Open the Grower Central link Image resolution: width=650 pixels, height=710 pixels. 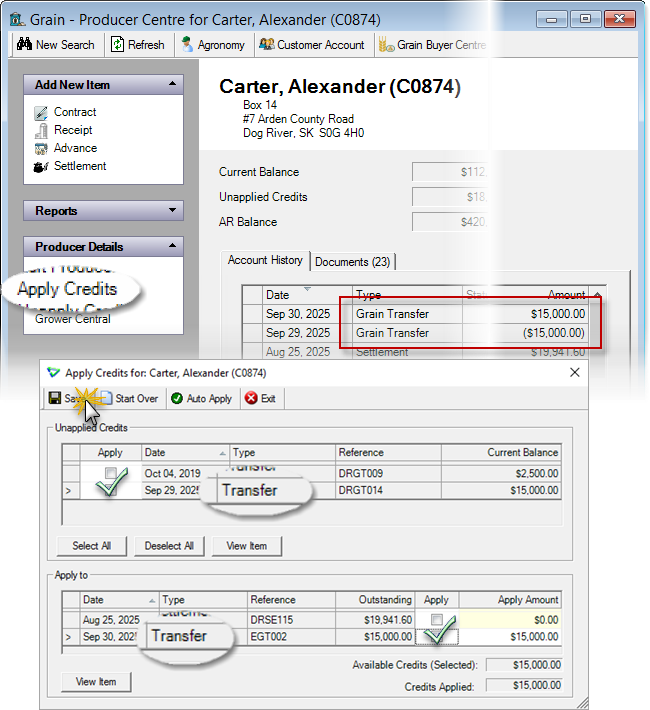coord(72,319)
